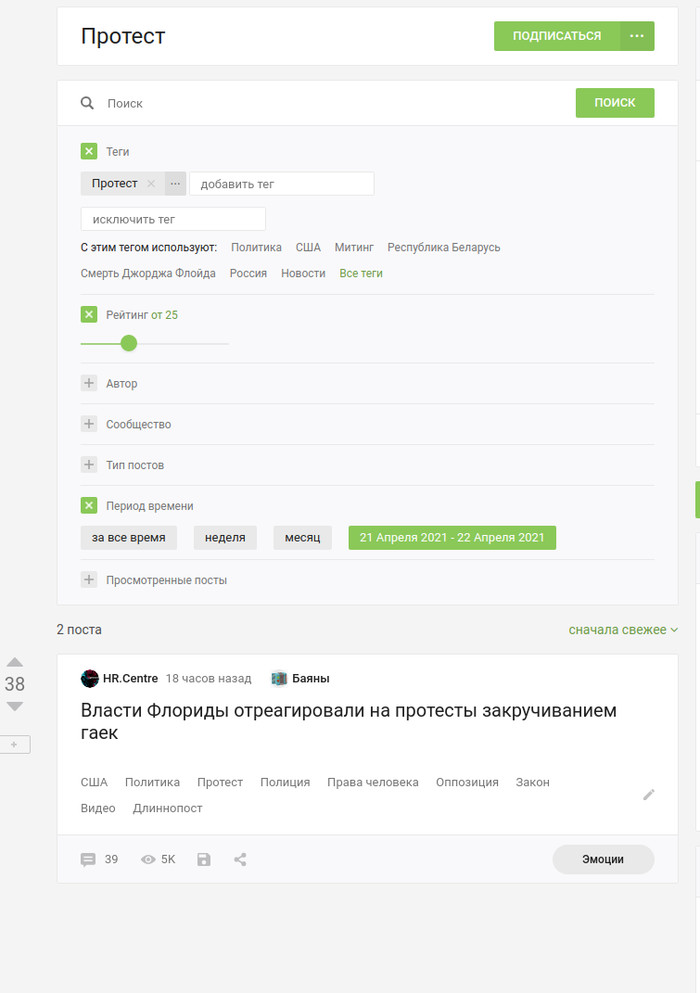Open the сначала свежее sort dropdown
This screenshot has width=700, height=993.
point(623,630)
